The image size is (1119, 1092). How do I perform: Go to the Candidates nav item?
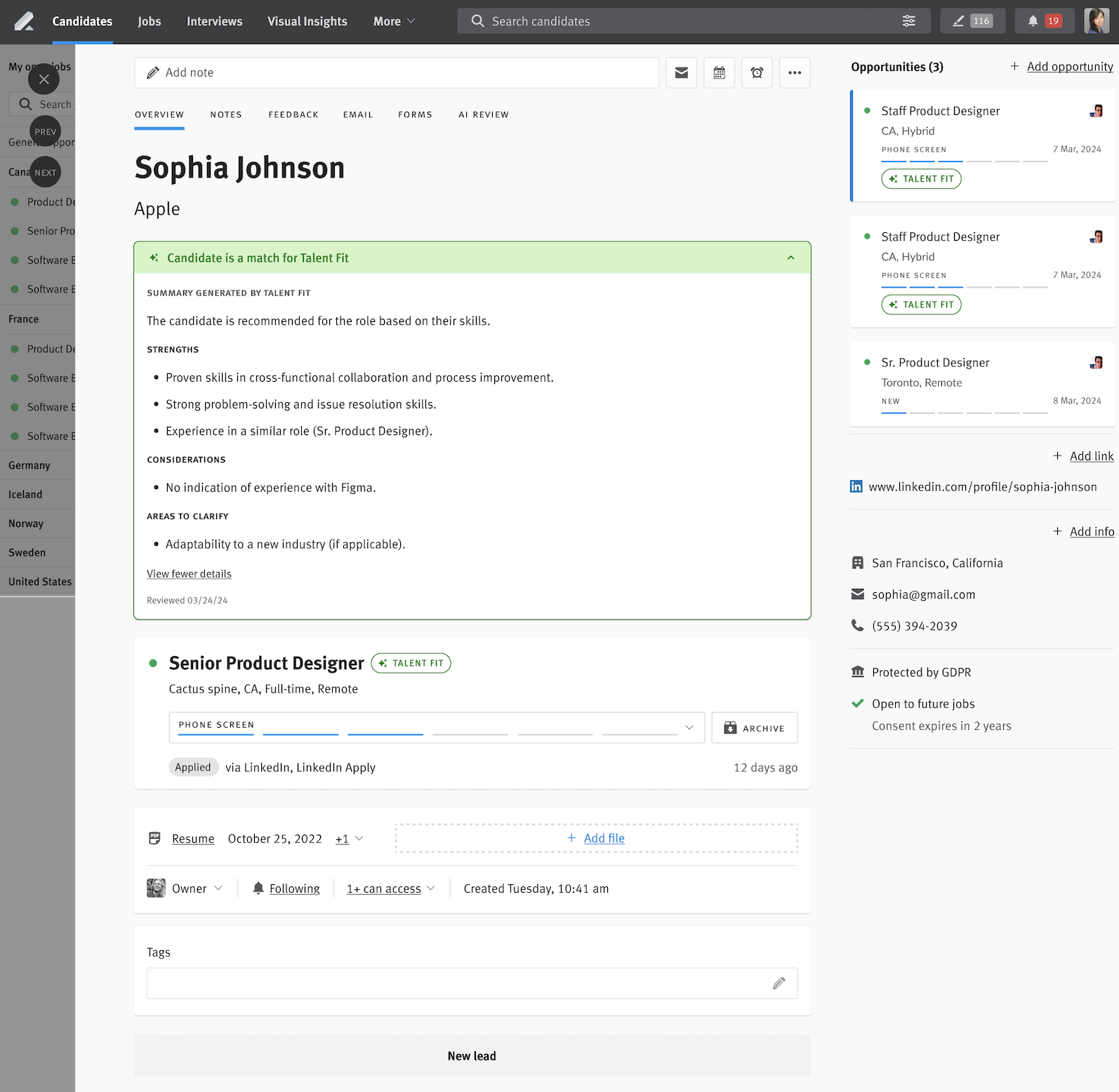click(x=82, y=21)
